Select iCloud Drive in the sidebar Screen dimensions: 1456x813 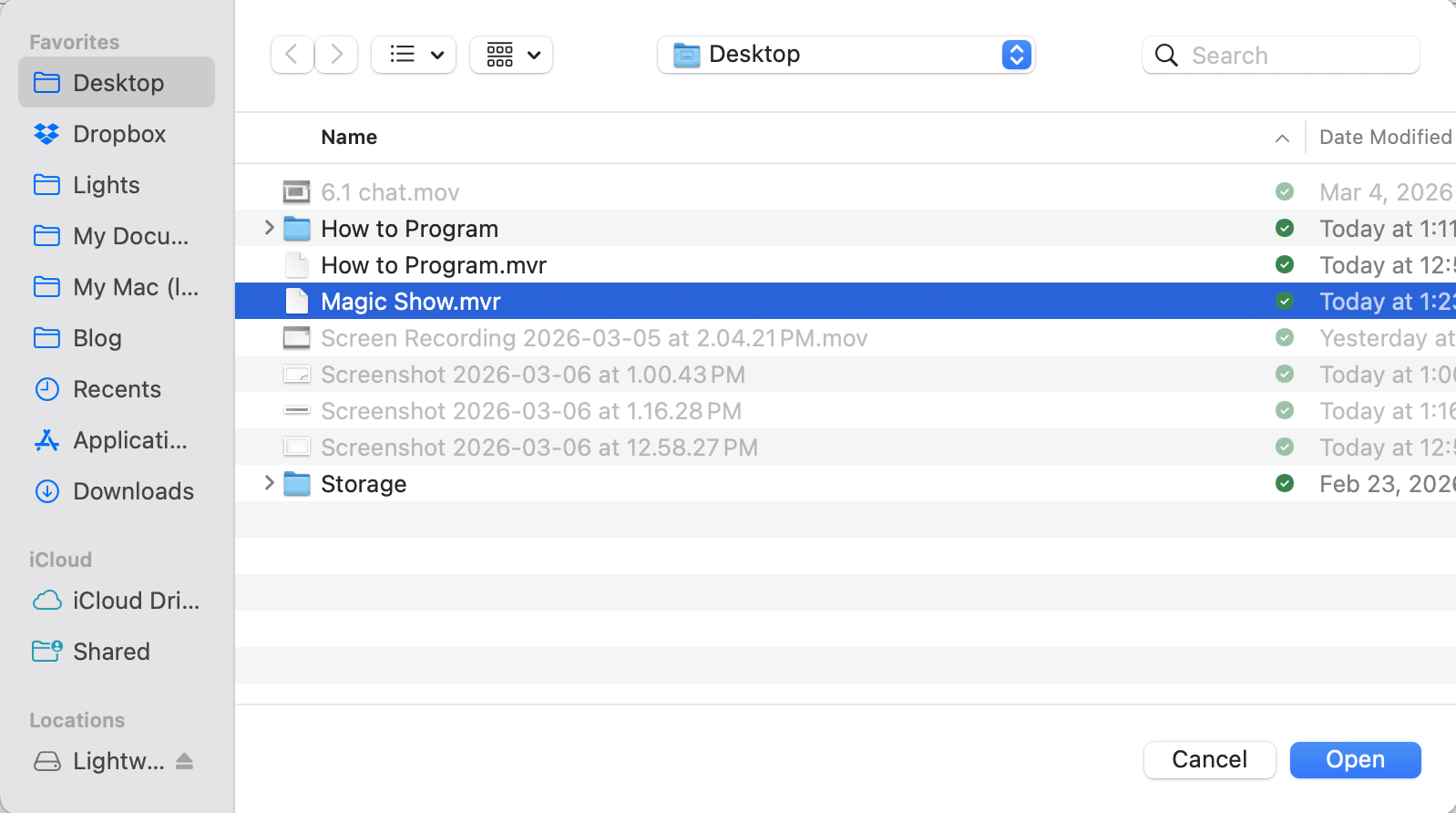tap(135, 601)
